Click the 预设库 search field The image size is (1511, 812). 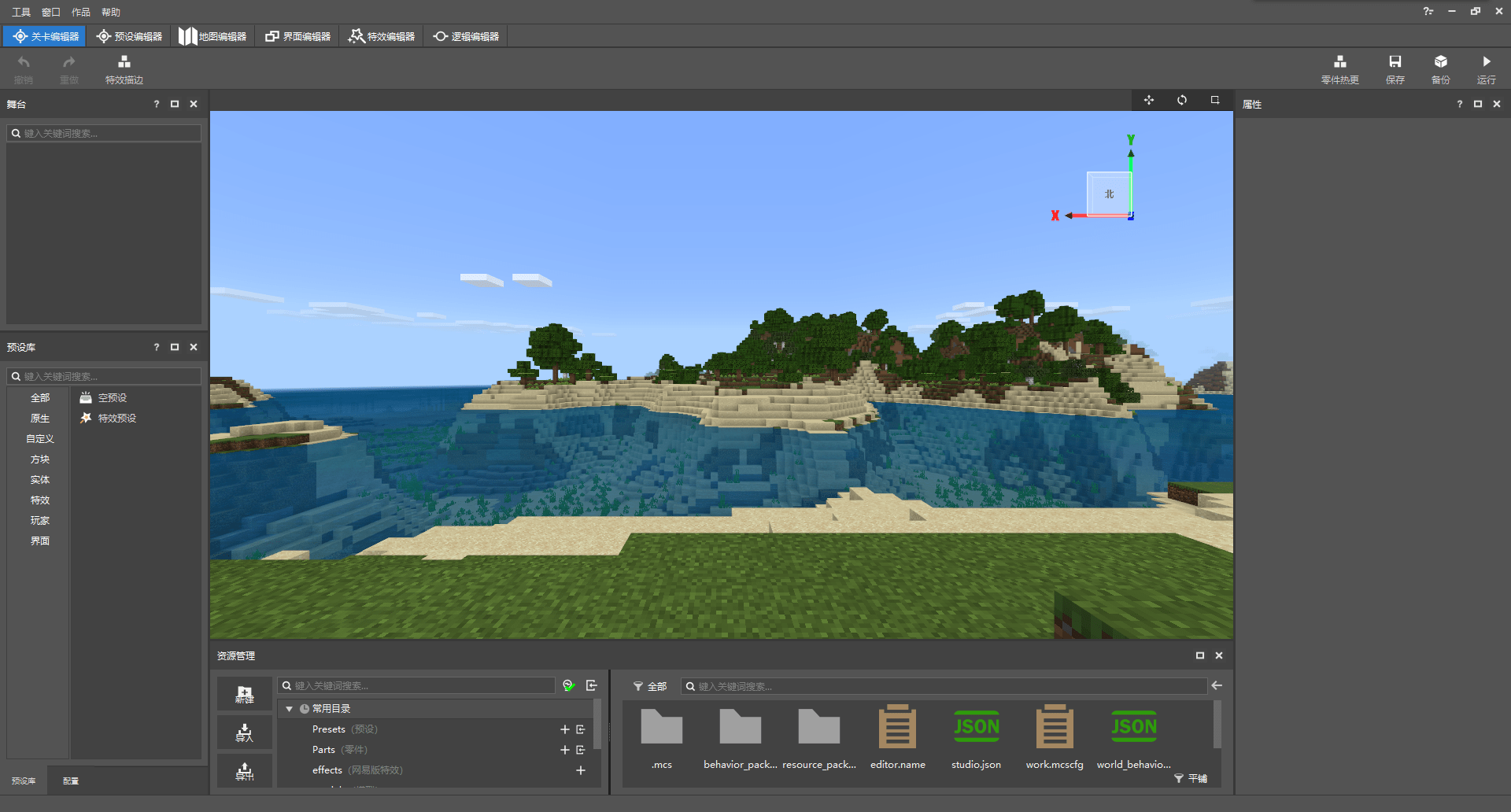pos(104,377)
